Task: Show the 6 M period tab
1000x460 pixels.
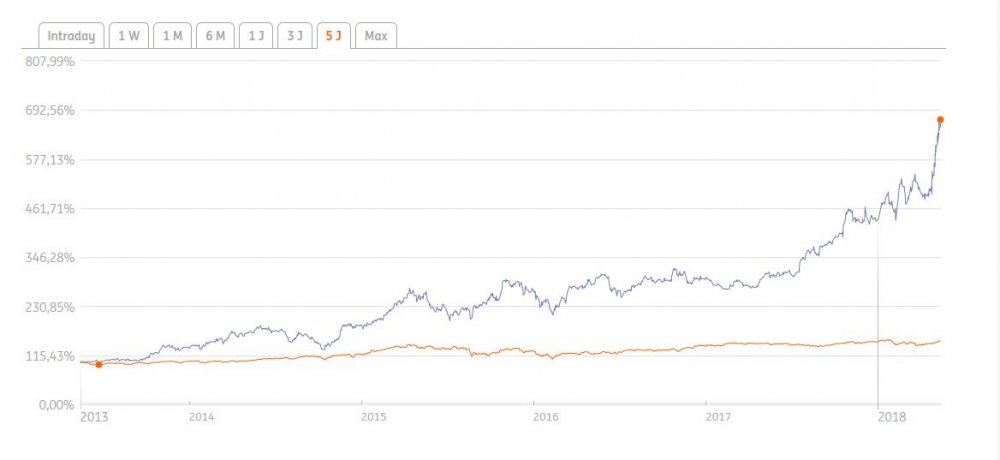Action: 214,36
